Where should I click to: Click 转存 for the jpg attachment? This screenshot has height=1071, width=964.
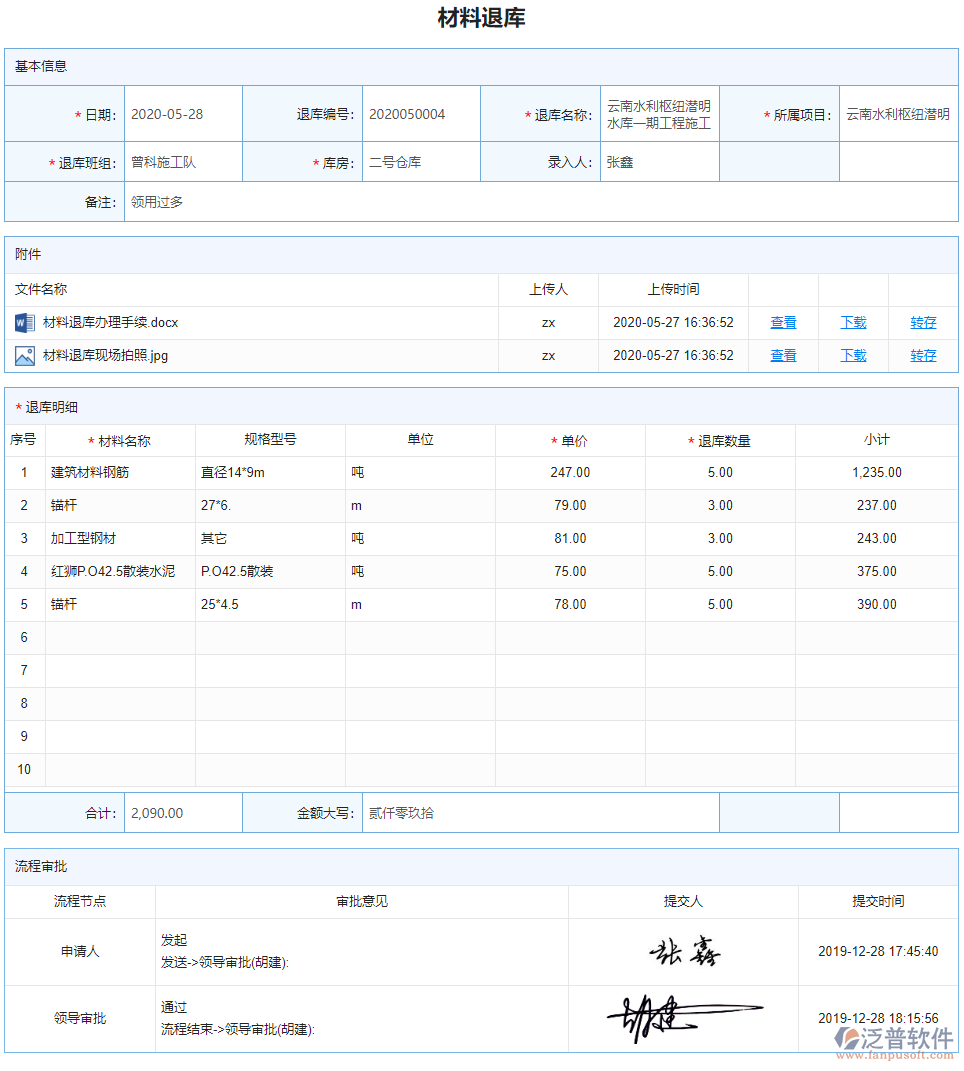coord(923,356)
